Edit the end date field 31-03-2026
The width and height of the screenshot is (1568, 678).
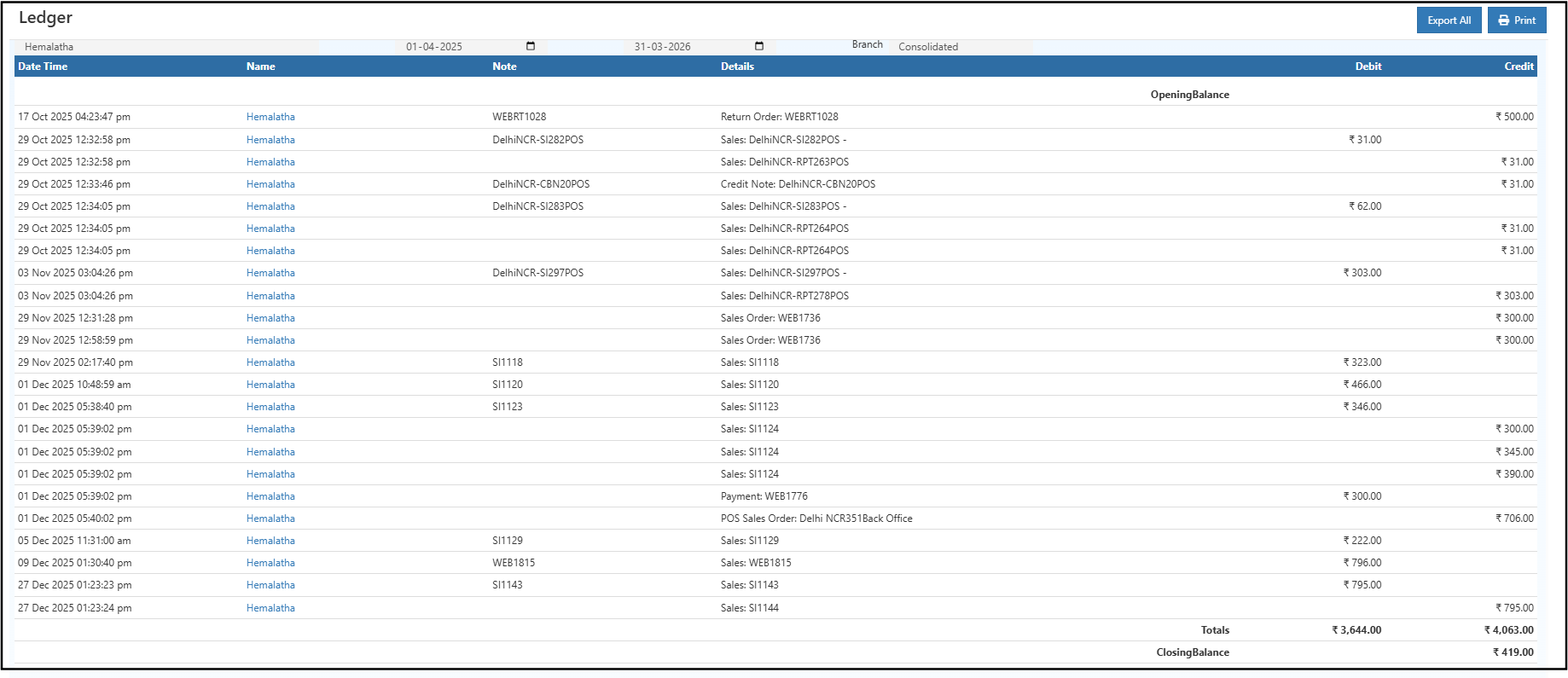(700, 47)
